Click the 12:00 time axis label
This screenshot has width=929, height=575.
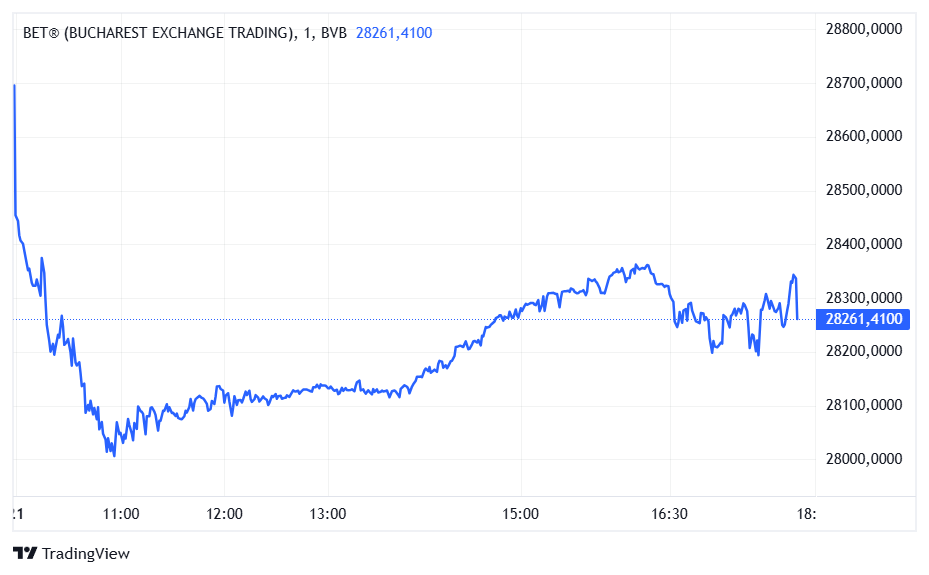pyautogui.click(x=224, y=514)
